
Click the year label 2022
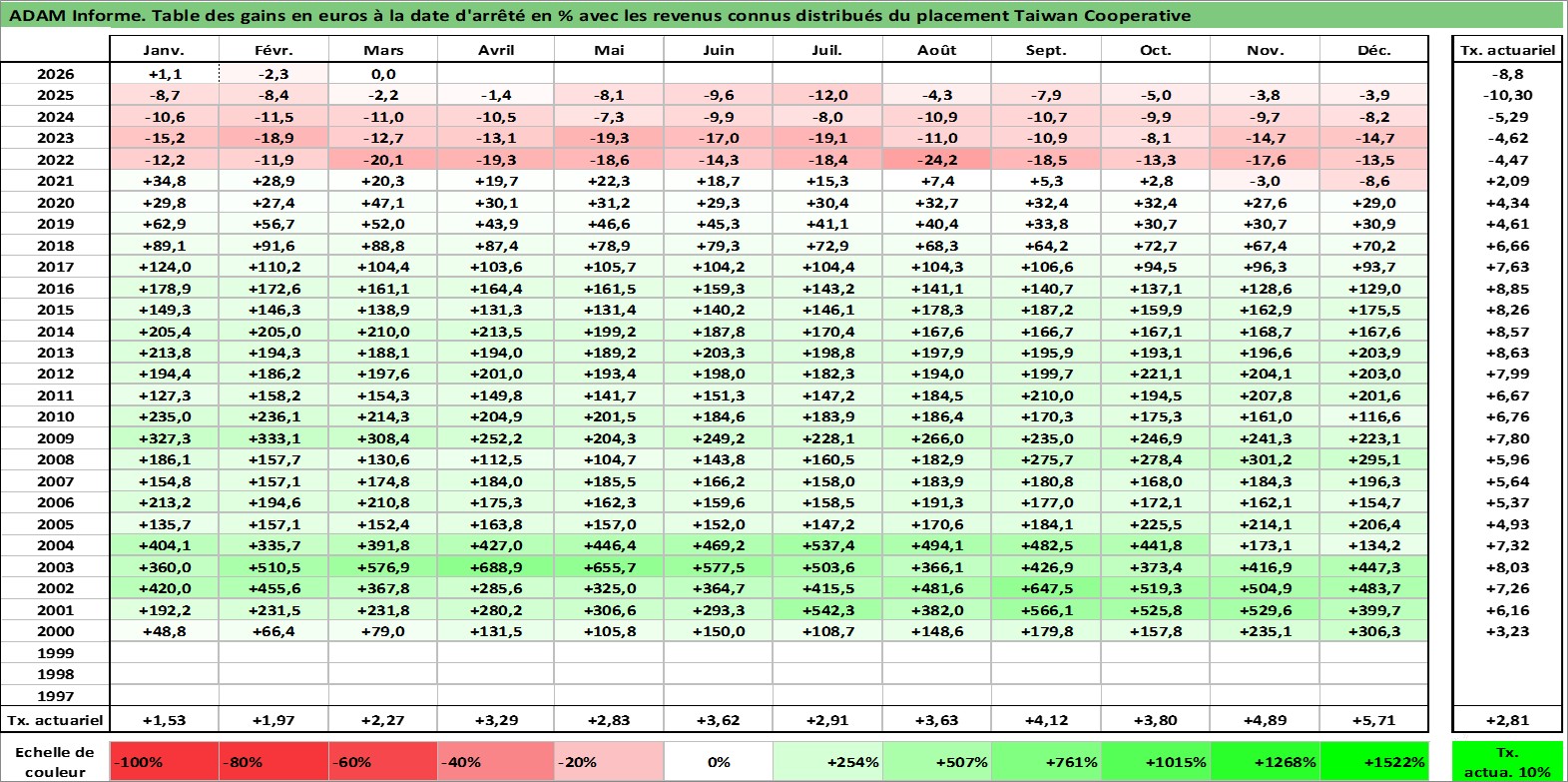coord(55,160)
